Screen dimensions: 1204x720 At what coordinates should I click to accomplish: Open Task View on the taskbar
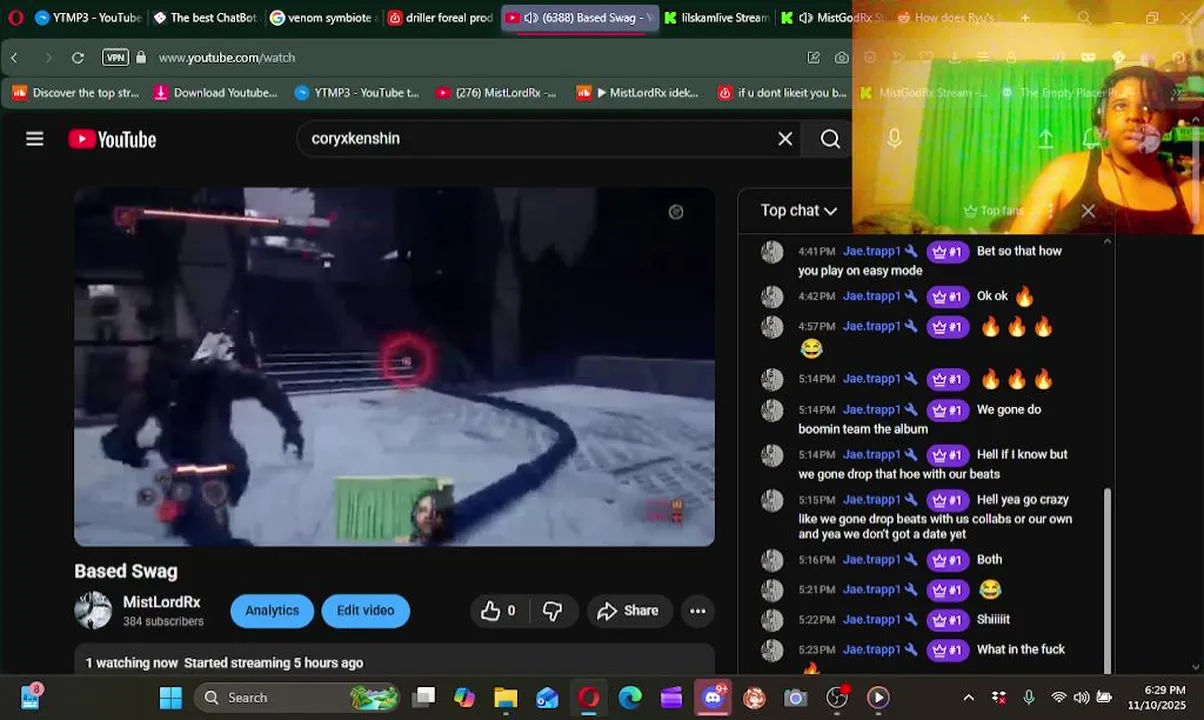pyautogui.click(x=425, y=698)
